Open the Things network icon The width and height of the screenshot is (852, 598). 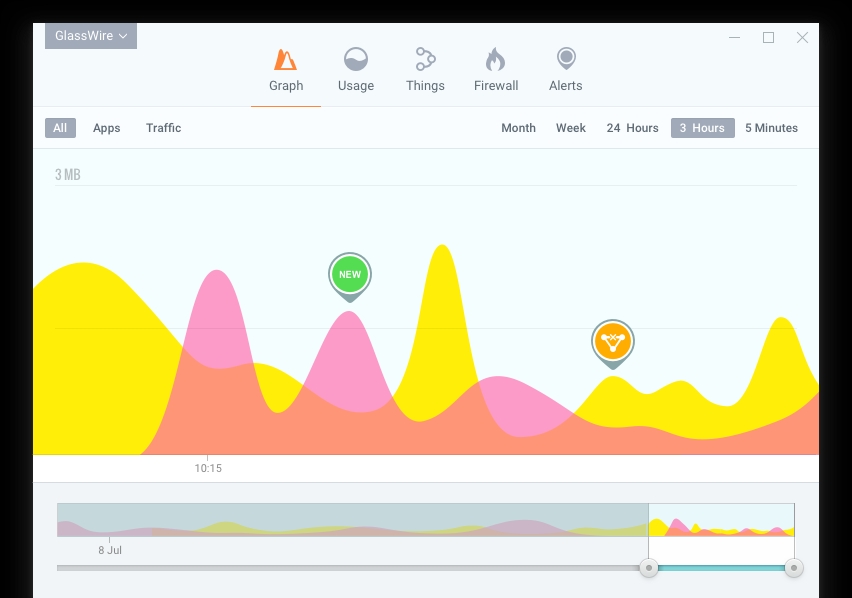(x=425, y=59)
